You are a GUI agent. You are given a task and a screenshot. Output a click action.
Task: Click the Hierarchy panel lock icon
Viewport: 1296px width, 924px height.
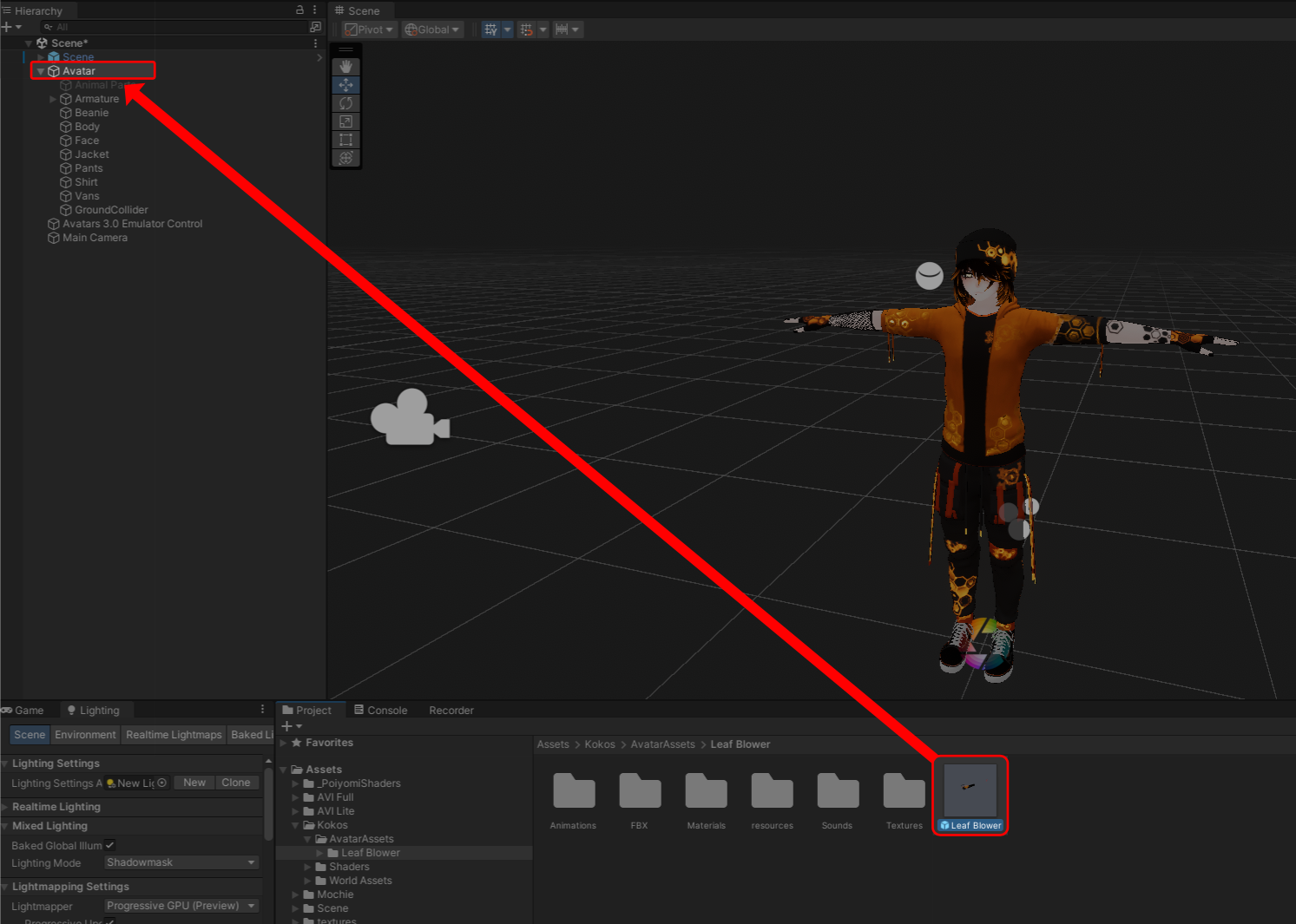click(x=299, y=10)
